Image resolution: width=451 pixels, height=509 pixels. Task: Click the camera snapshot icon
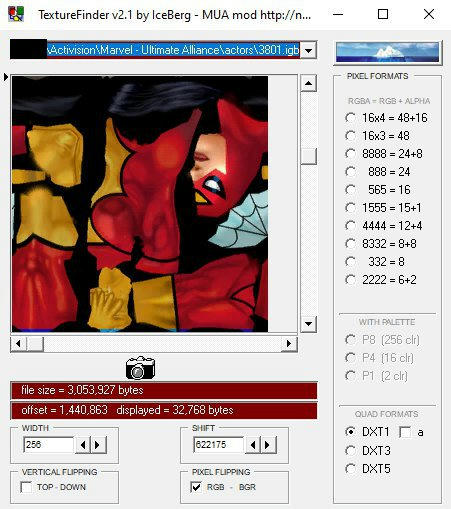tap(140, 368)
